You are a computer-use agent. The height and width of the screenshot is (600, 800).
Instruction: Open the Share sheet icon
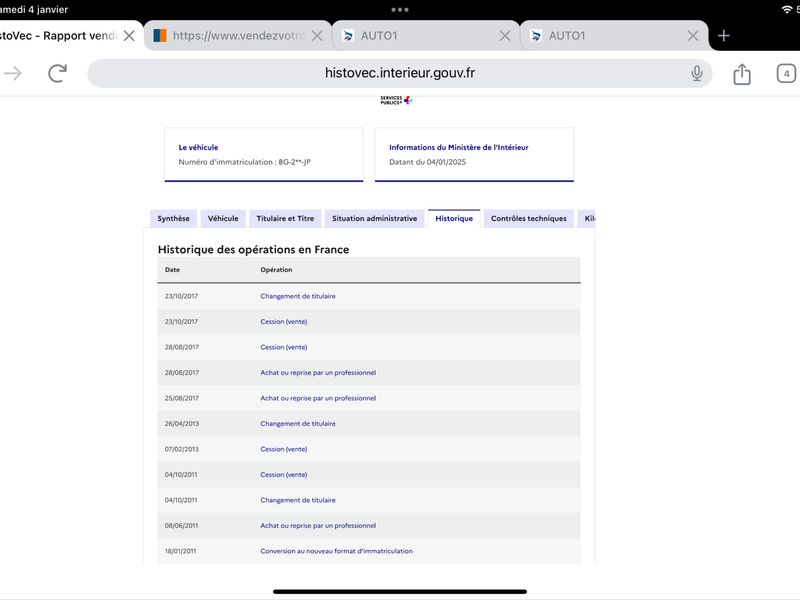(742, 74)
